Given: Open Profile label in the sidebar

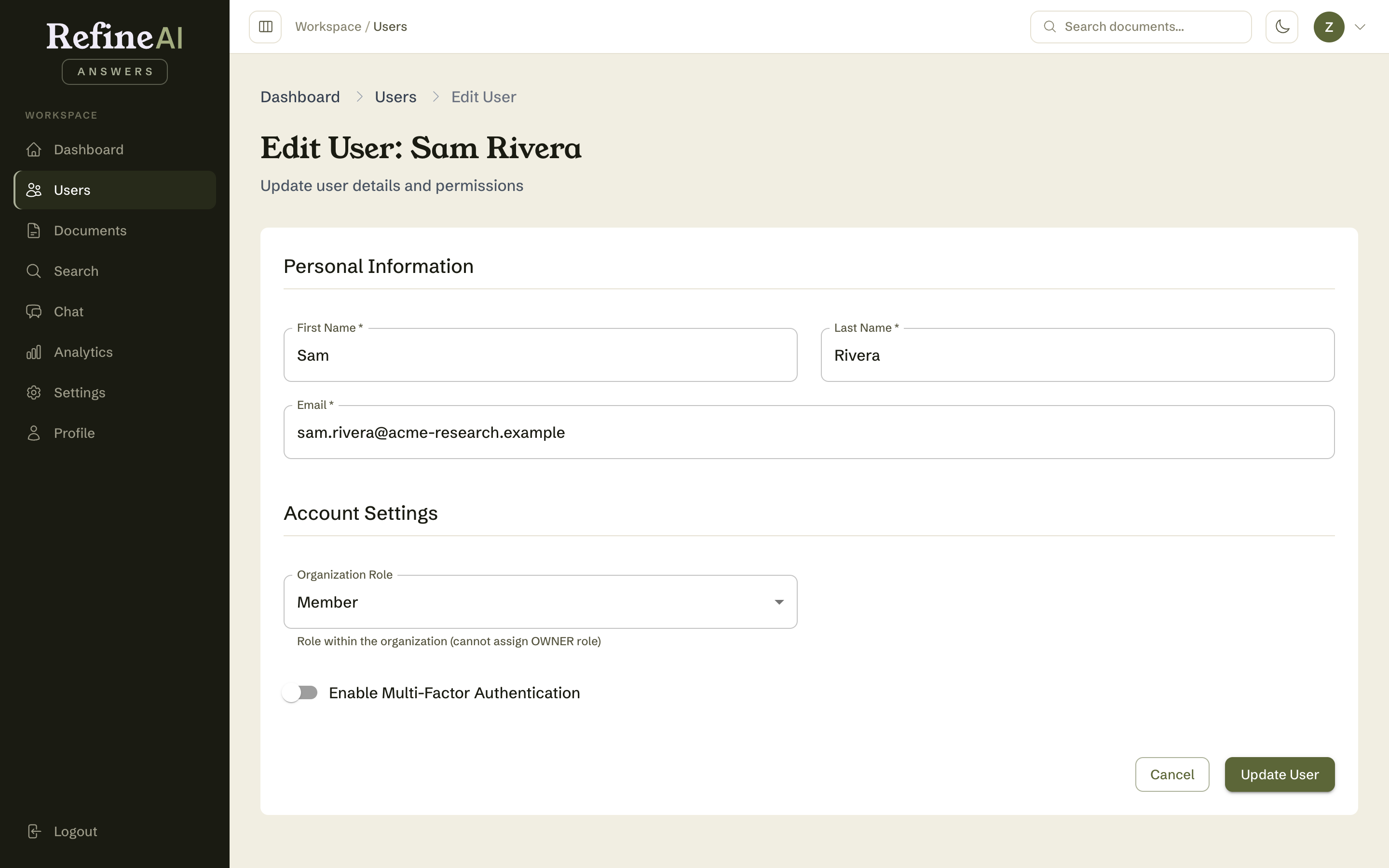Looking at the screenshot, I should click(x=74, y=433).
